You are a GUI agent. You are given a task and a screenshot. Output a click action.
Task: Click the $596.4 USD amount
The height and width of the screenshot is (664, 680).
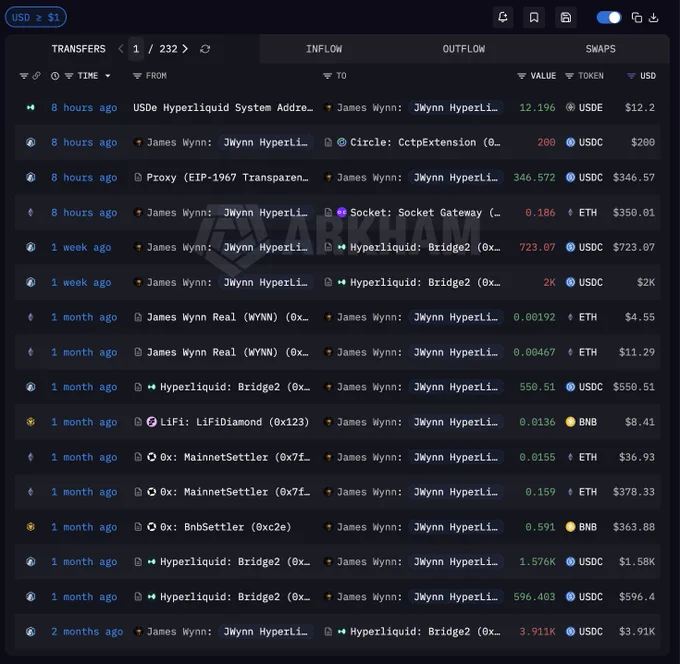(x=637, y=597)
